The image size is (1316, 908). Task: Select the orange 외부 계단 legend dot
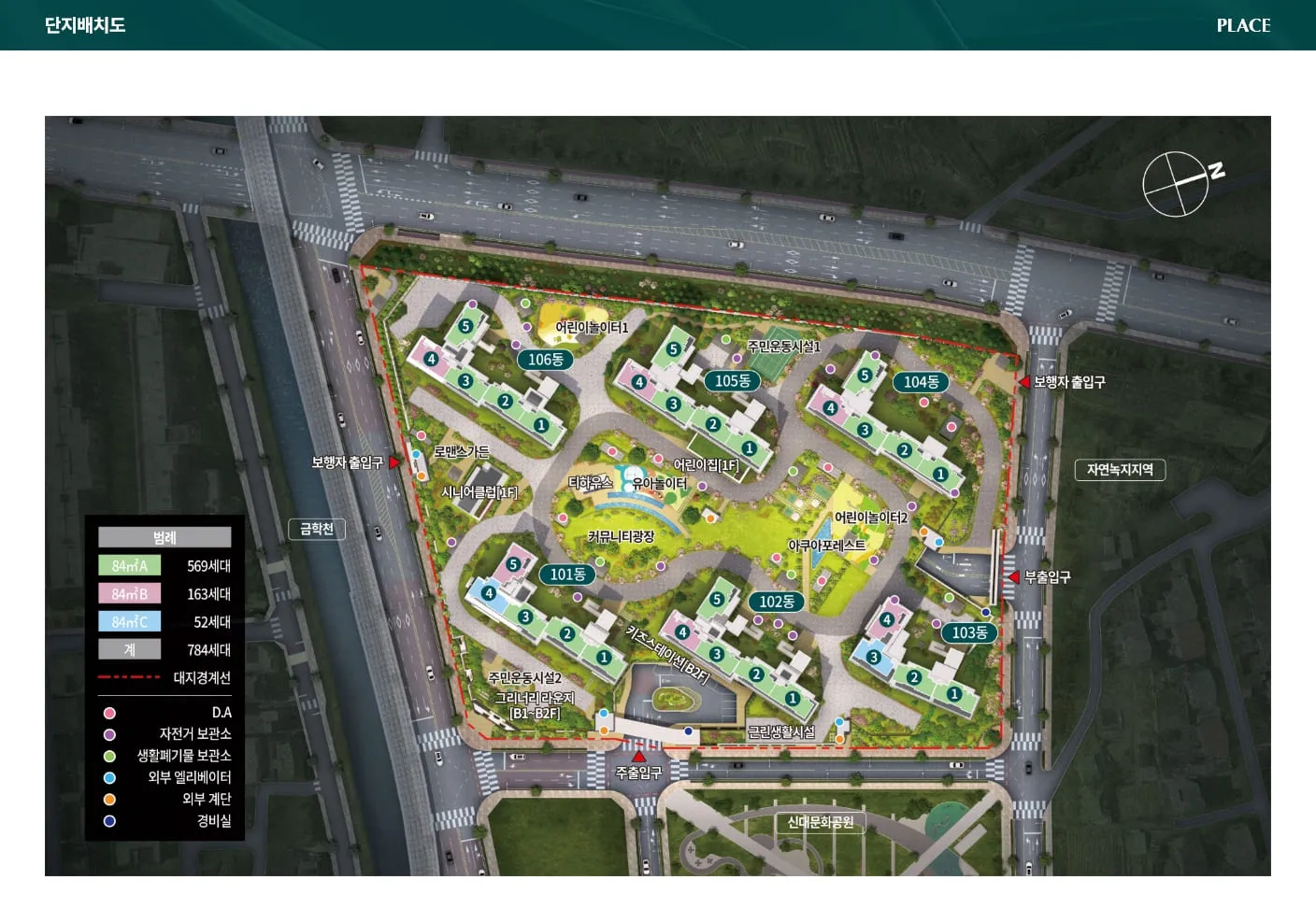[109, 799]
